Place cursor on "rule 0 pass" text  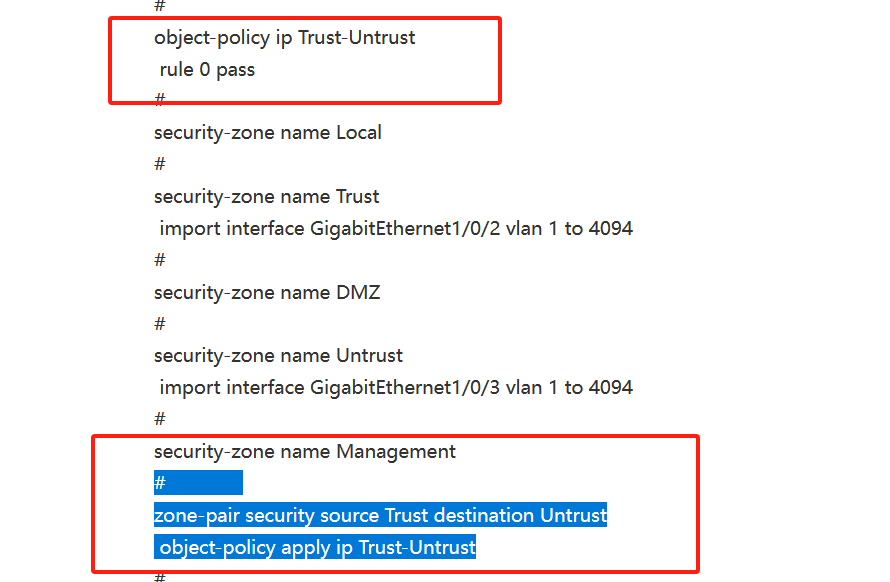point(207,70)
